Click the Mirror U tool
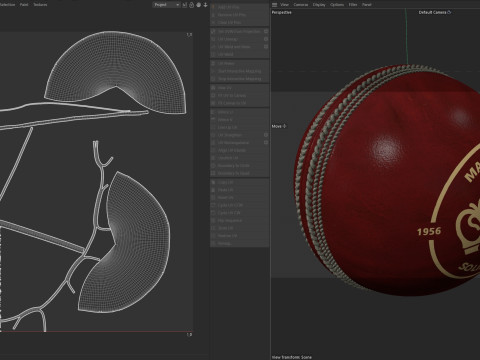The image size is (480, 360). [x=239, y=112]
